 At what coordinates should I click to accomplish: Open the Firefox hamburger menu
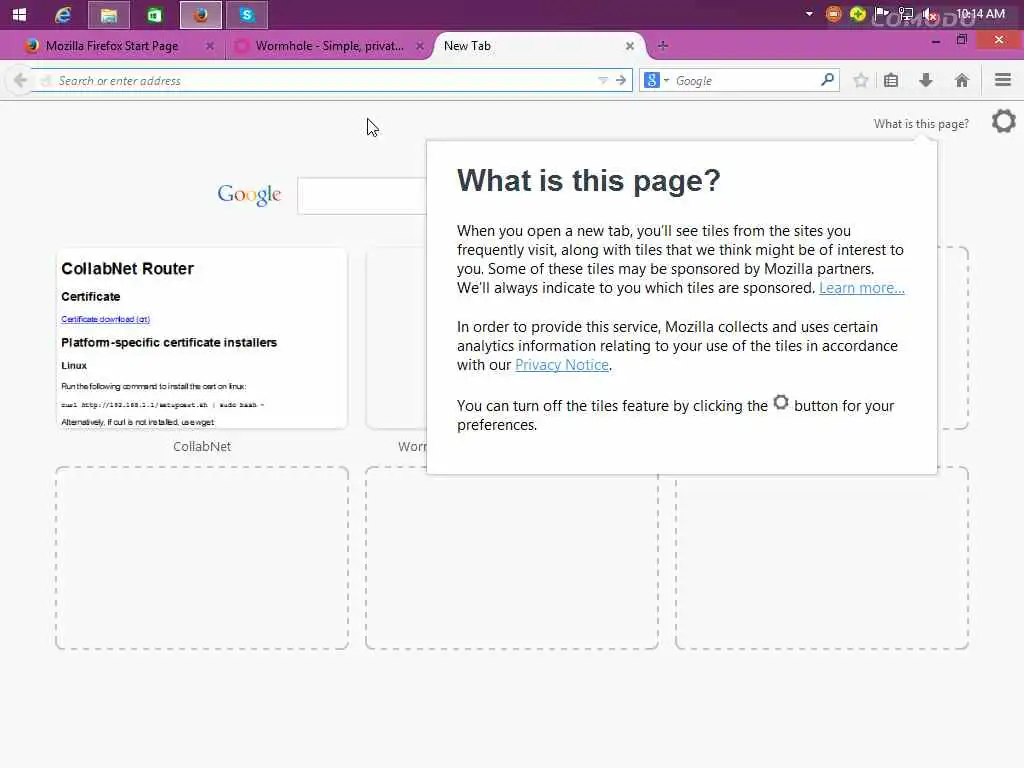coord(1003,80)
